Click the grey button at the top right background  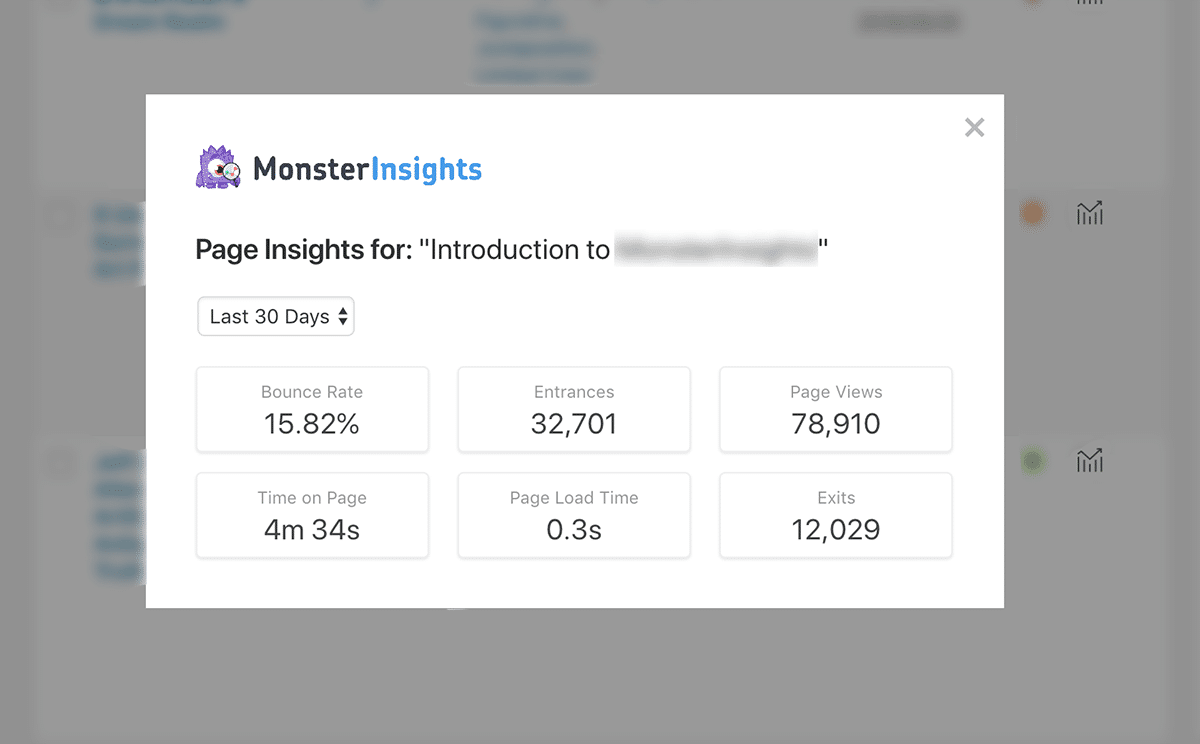pos(908,21)
